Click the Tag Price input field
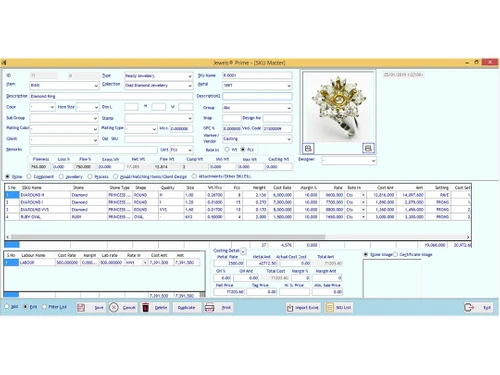Viewport: 500px width, 375px height. (262, 292)
